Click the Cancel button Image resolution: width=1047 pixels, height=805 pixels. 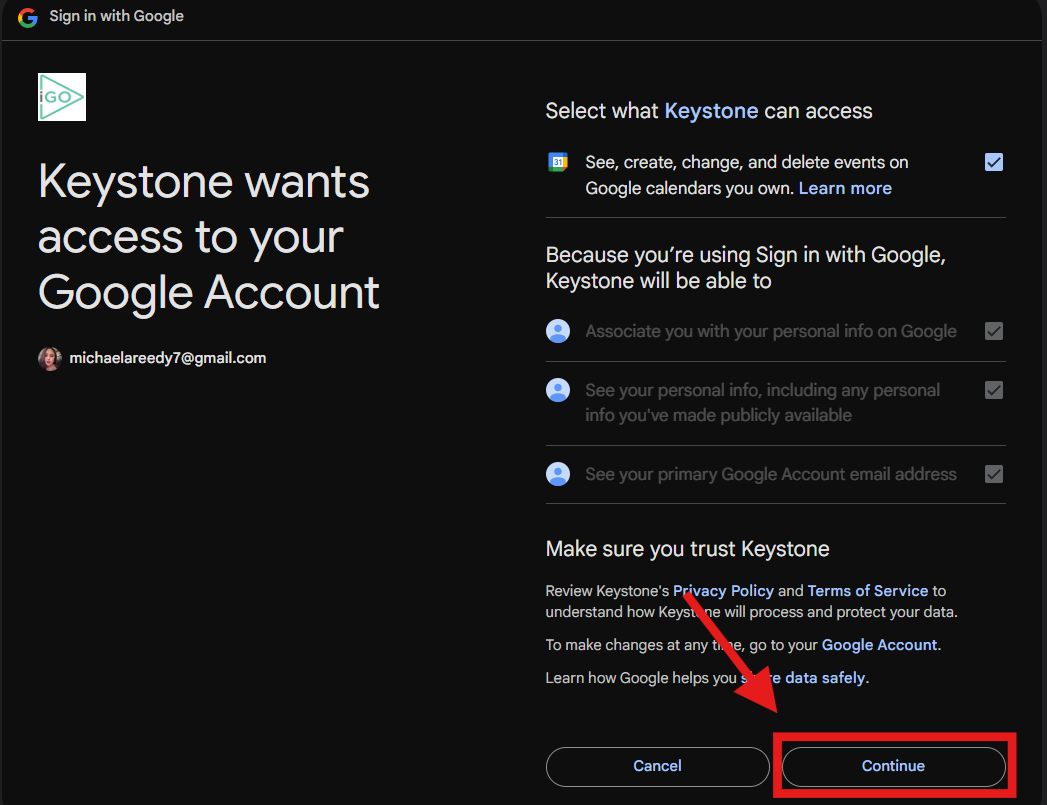658,766
